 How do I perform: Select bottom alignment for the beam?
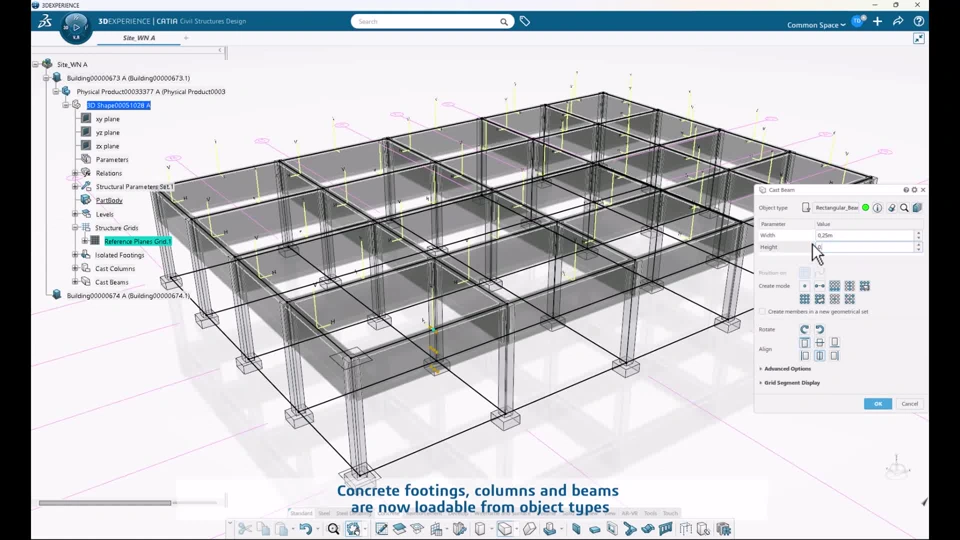coord(834,343)
